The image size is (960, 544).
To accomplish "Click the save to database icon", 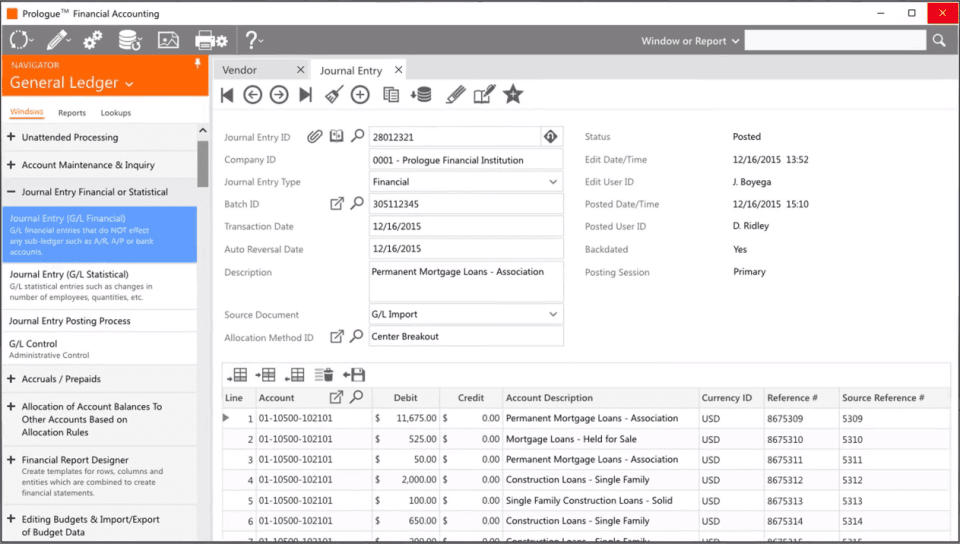I will pyautogui.click(x=421, y=95).
